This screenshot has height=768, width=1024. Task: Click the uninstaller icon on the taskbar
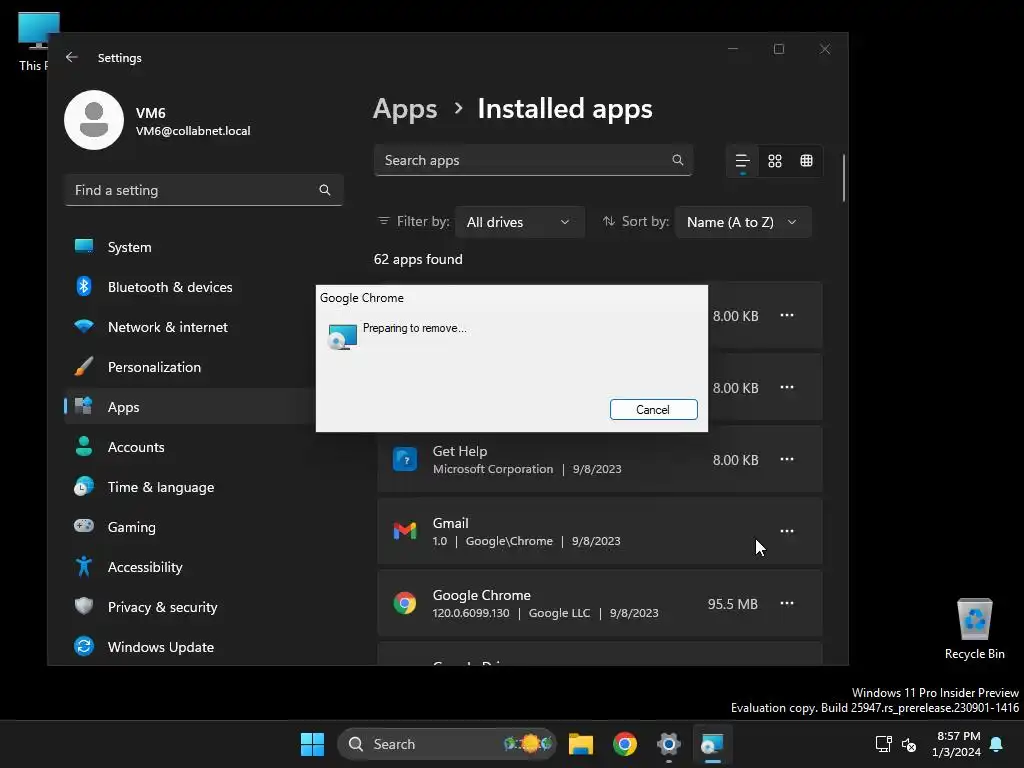[712, 744]
